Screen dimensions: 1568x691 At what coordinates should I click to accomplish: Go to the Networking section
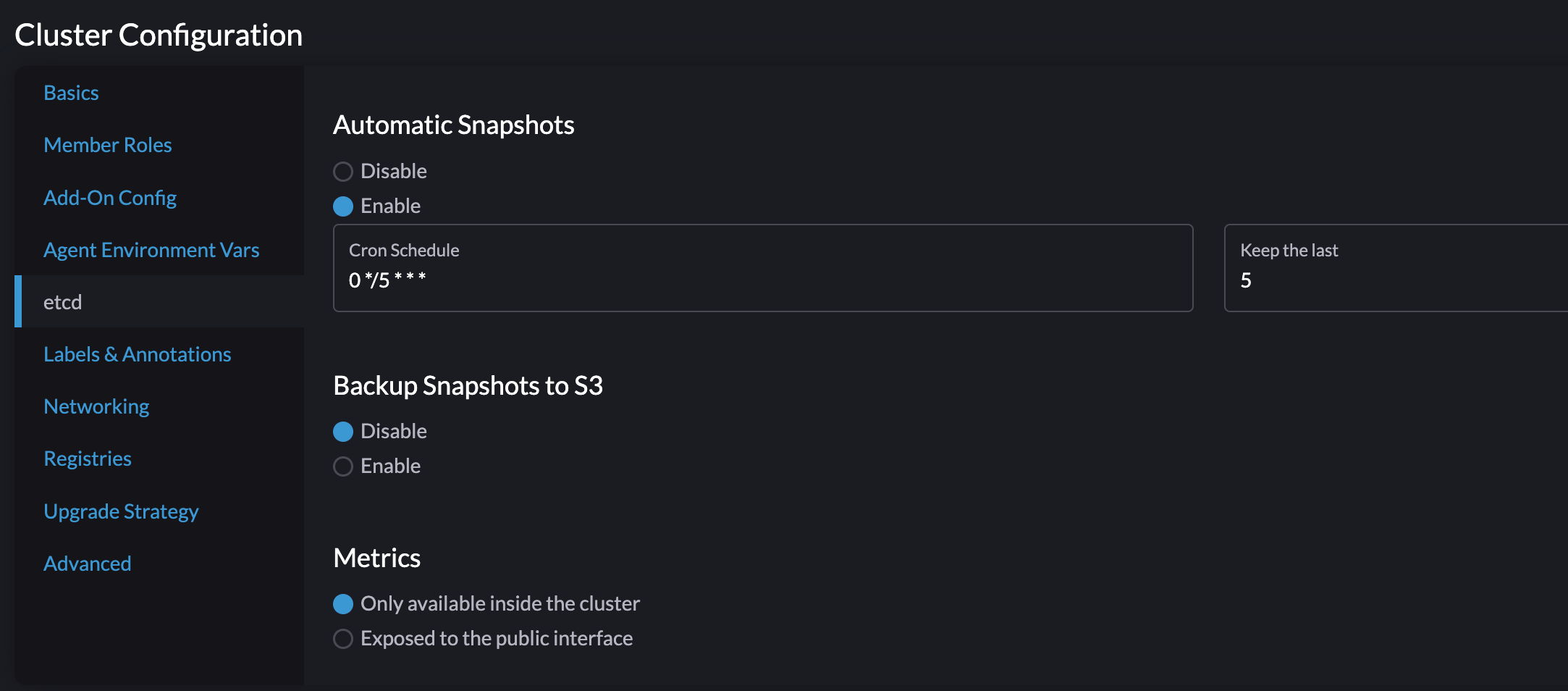tap(96, 406)
